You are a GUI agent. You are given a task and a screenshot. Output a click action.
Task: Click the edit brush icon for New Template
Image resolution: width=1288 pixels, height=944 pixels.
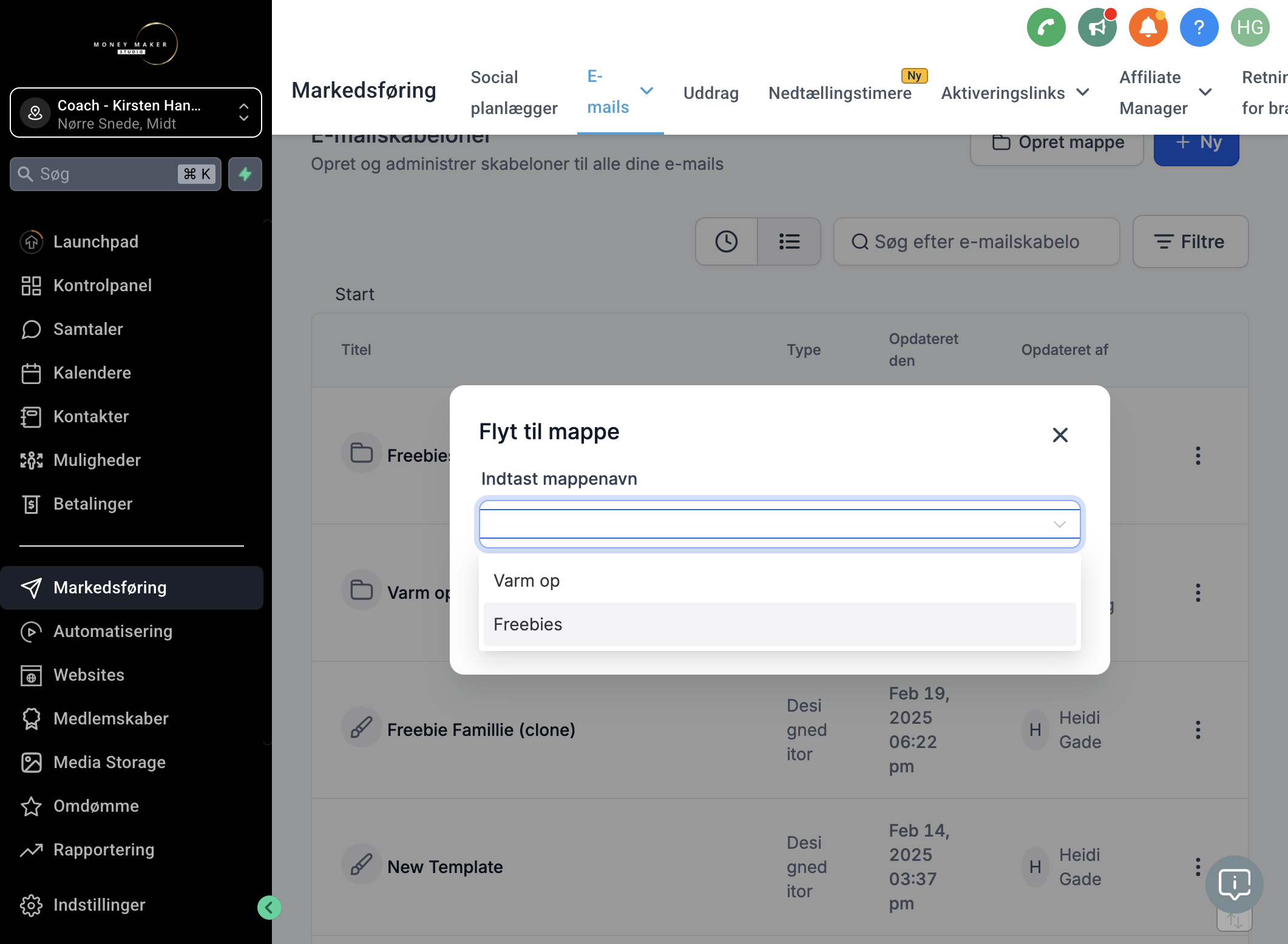pyautogui.click(x=361, y=864)
